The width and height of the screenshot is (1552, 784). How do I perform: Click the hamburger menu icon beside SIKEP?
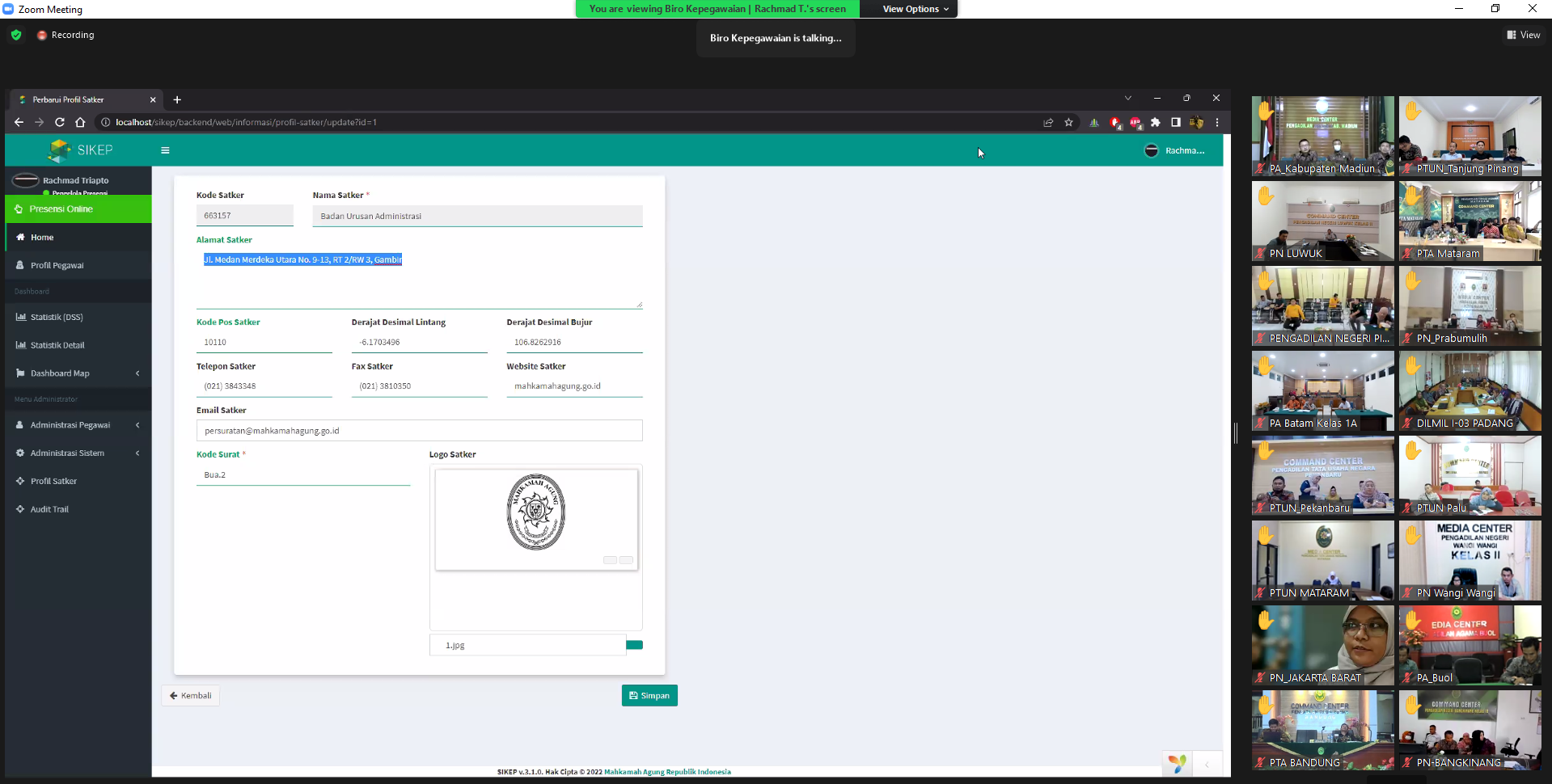coord(165,150)
